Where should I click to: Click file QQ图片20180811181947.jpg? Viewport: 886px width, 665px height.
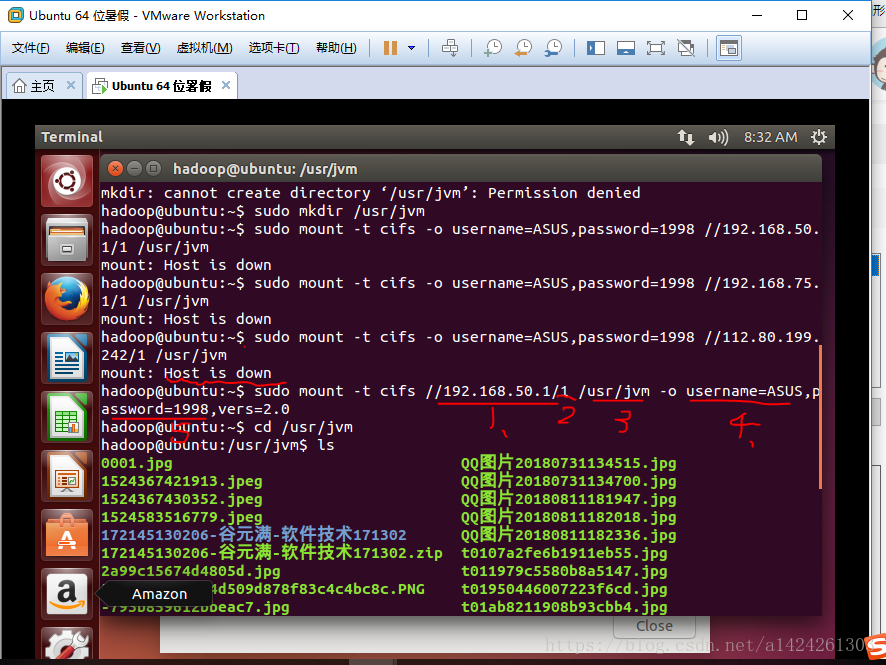click(x=568, y=499)
